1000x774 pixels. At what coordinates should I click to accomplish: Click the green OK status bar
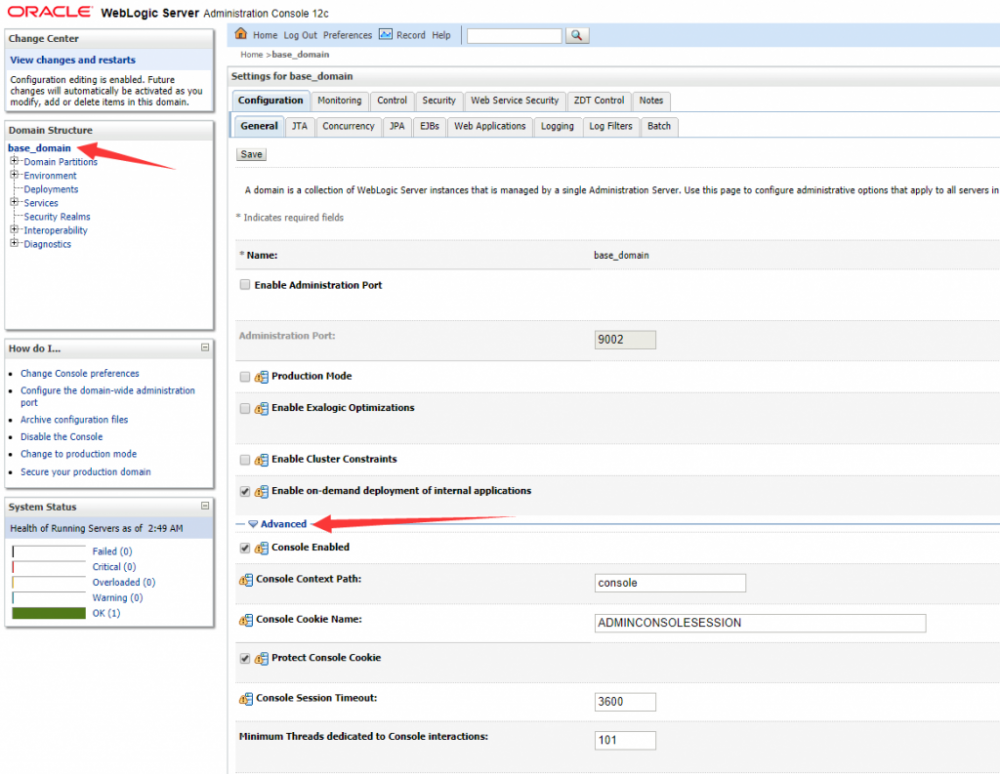(x=48, y=613)
